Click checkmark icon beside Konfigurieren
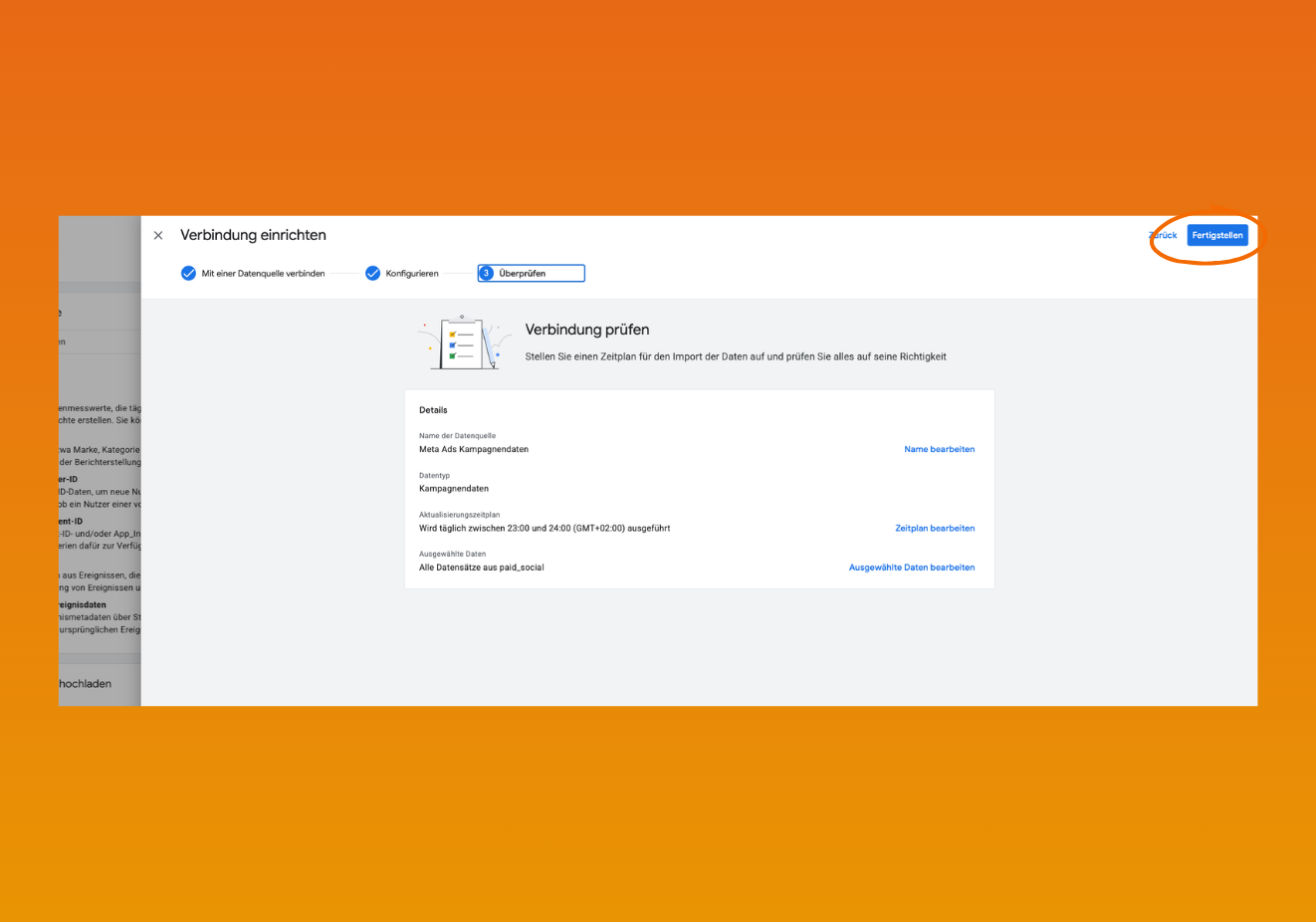This screenshot has width=1316, height=922. [x=372, y=273]
